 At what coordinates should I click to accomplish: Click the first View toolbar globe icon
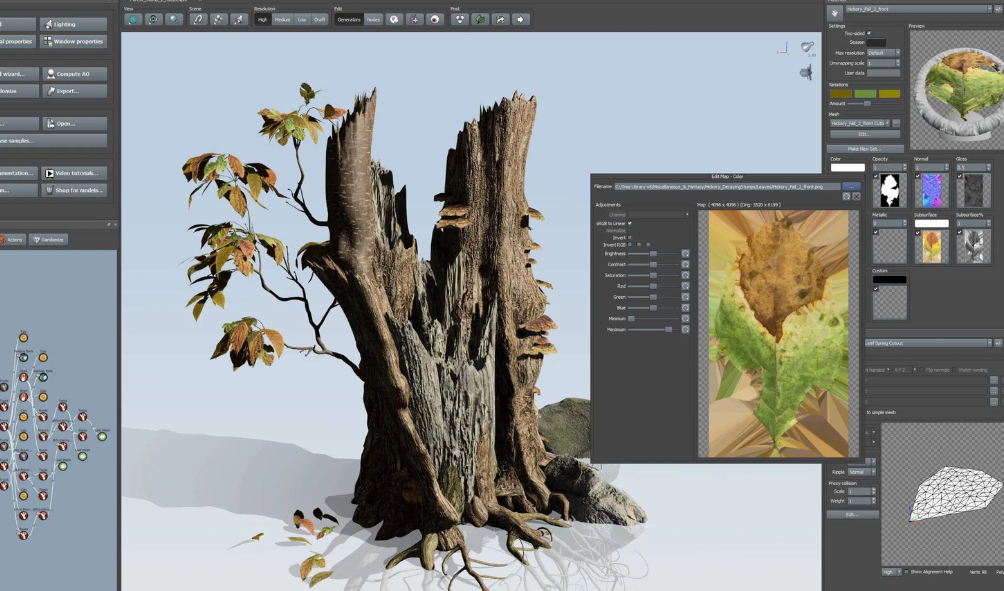click(133, 19)
